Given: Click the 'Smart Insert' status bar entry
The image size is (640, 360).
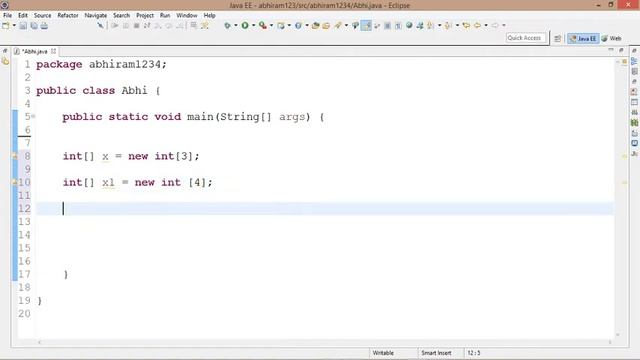Looking at the screenshot, I should click(436, 353).
